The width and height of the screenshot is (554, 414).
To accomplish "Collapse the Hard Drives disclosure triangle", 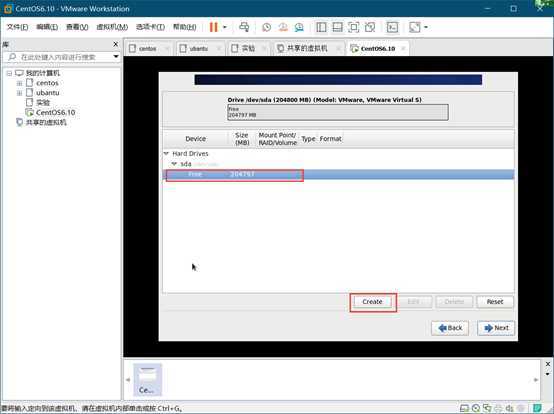I will click(x=166, y=153).
